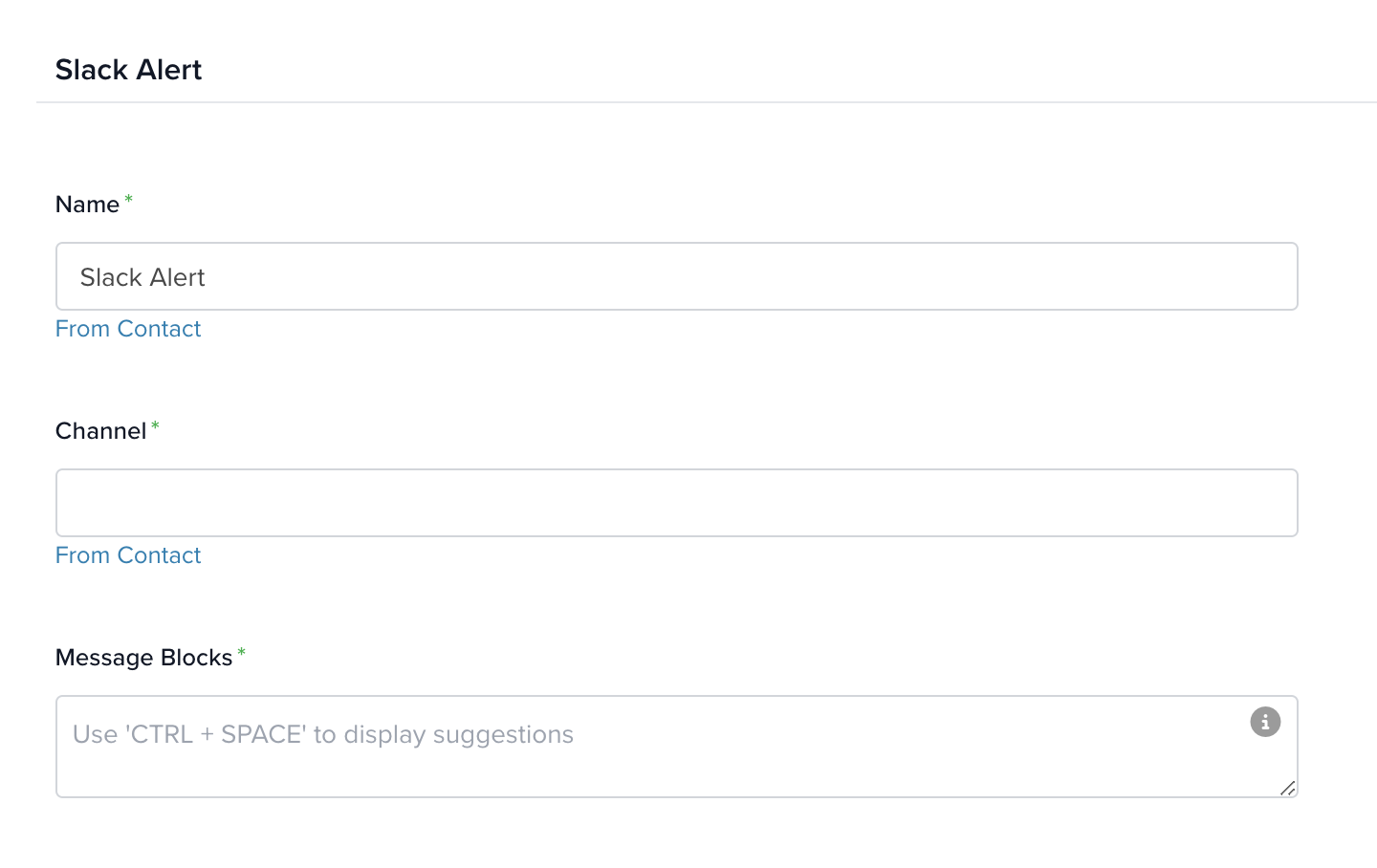Select From Contact link under Name
1377x868 pixels.
(x=128, y=329)
